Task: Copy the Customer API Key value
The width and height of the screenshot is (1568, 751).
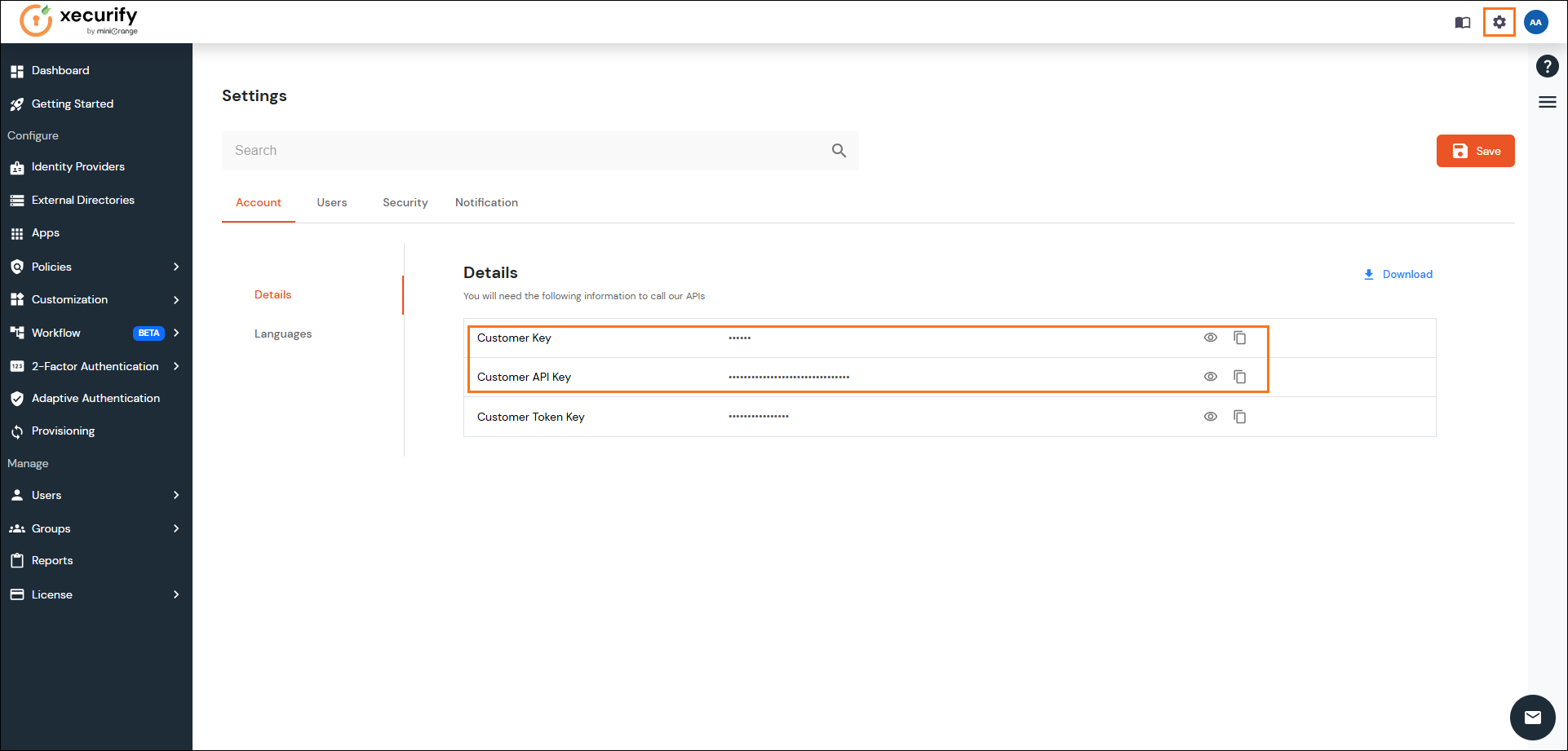Action: (1239, 377)
